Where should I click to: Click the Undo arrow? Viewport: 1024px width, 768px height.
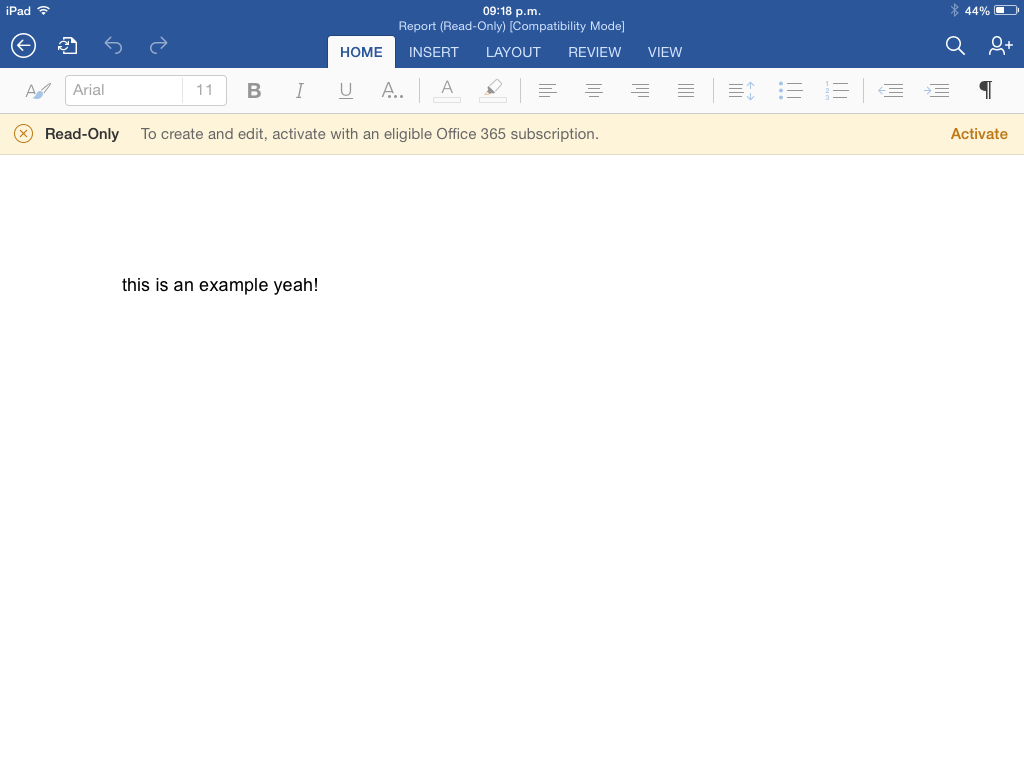[x=113, y=46]
